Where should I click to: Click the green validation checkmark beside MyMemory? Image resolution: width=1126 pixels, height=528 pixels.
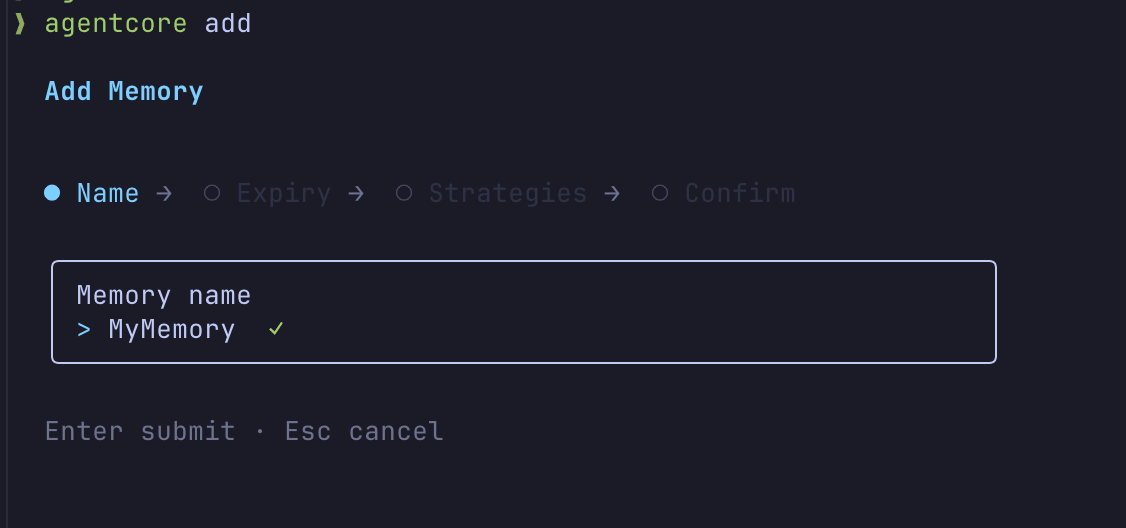point(276,329)
